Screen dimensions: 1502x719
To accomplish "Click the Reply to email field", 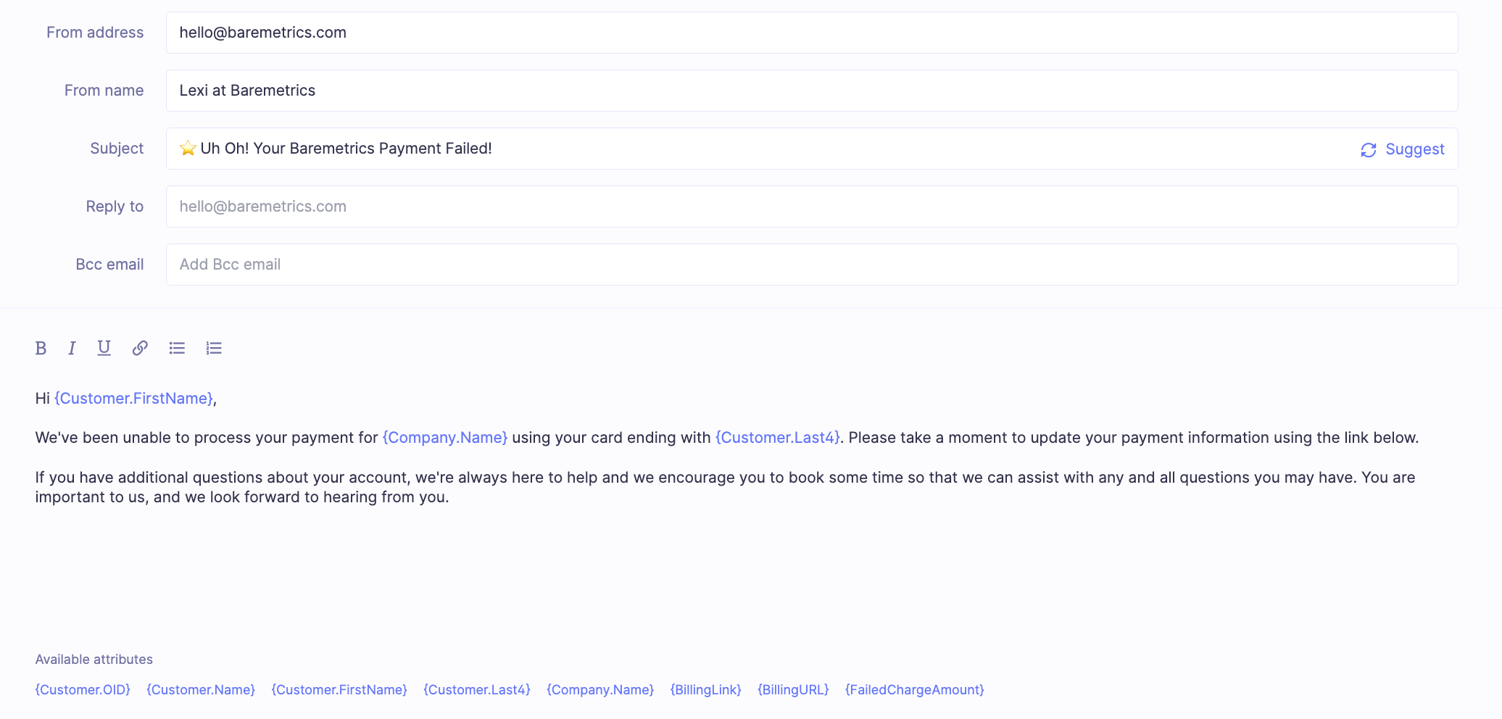I will [810, 207].
